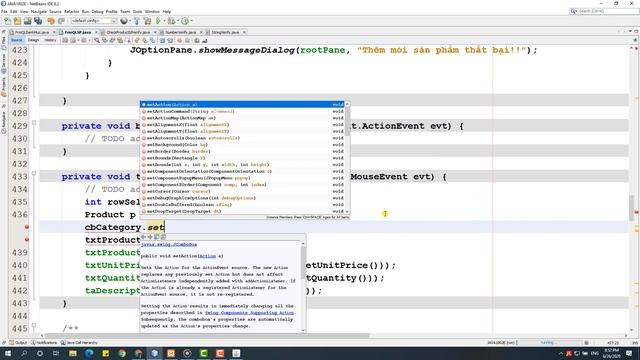The height and width of the screenshot is (360, 640).
Task: Open the Navigate menu
Action: [x=39, y=11]
